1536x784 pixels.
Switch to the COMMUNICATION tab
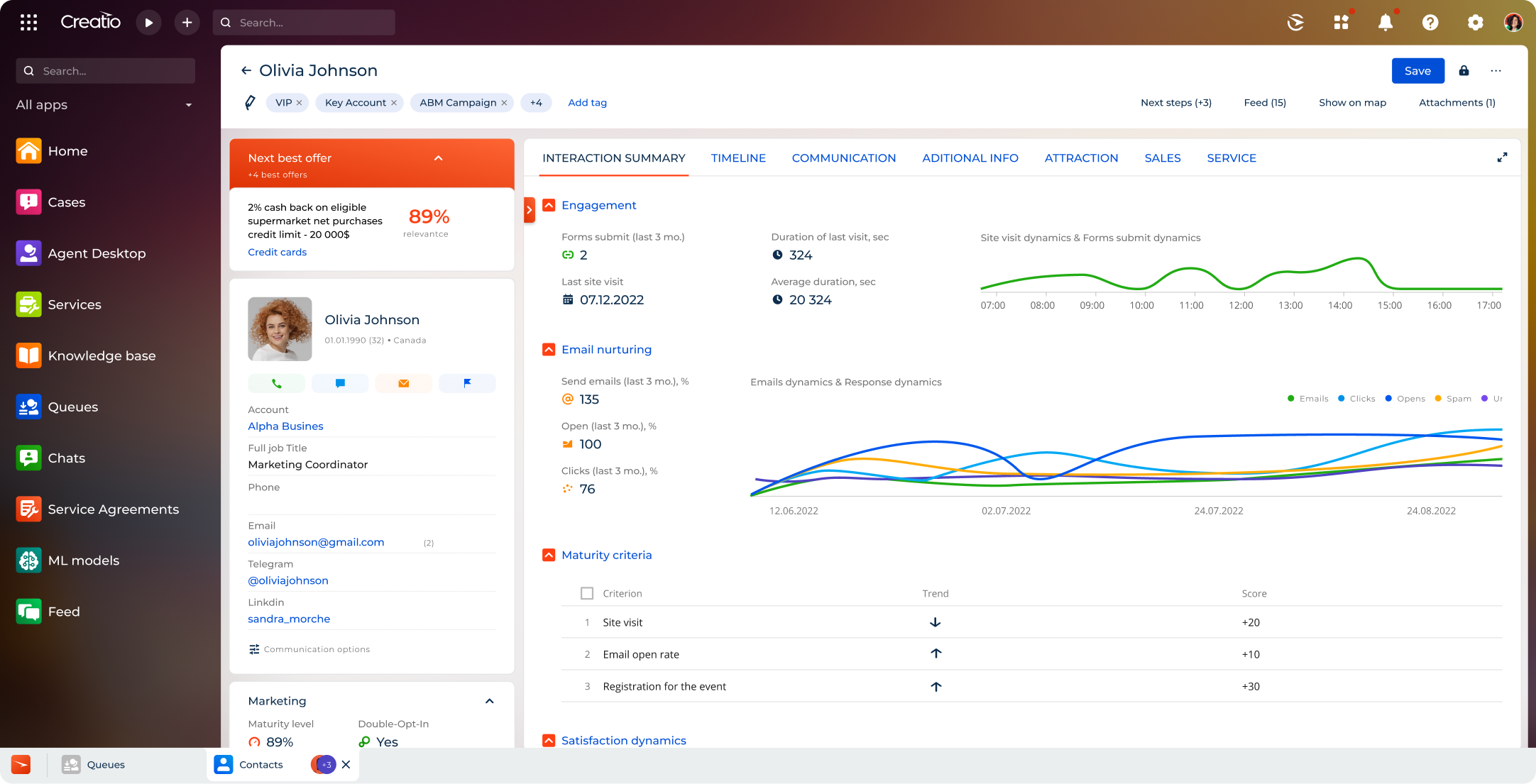(844, 158)
